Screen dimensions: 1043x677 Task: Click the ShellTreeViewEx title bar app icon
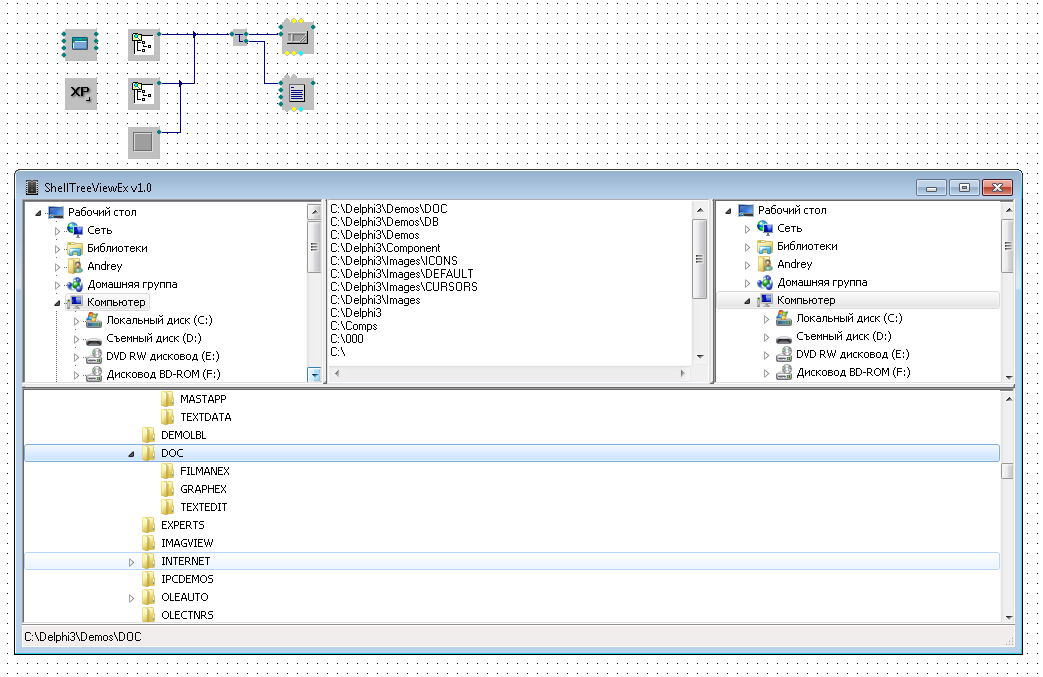(32, 187)
